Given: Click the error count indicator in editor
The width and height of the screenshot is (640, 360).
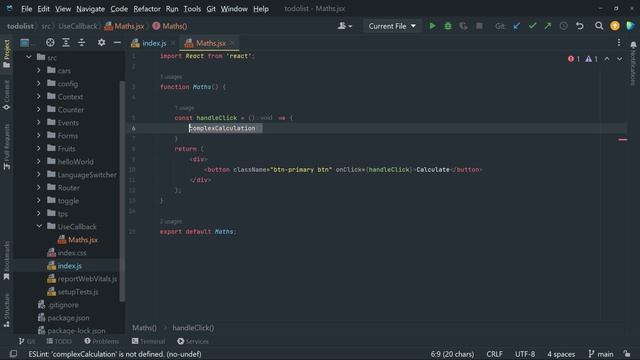Looking at the screenshot, I should click(x=574, y=59).
